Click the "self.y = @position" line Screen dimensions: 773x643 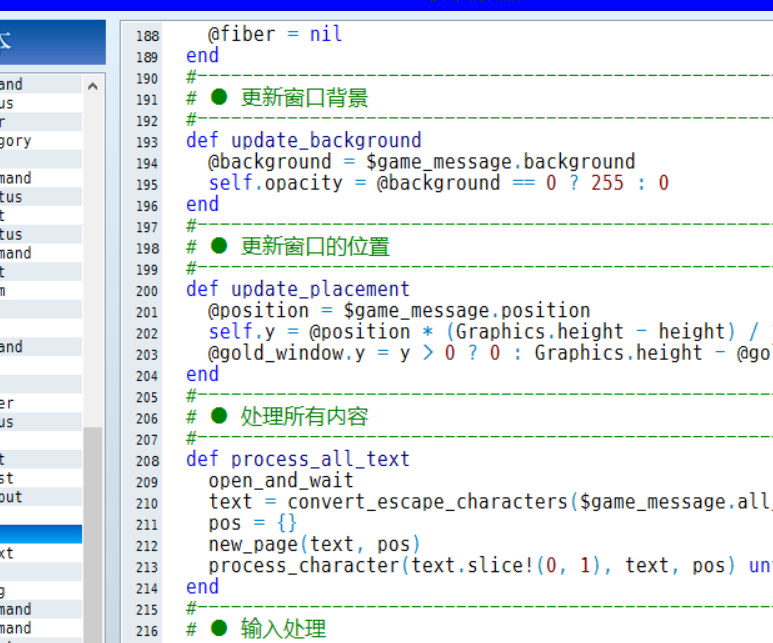[x=490, y=331]
